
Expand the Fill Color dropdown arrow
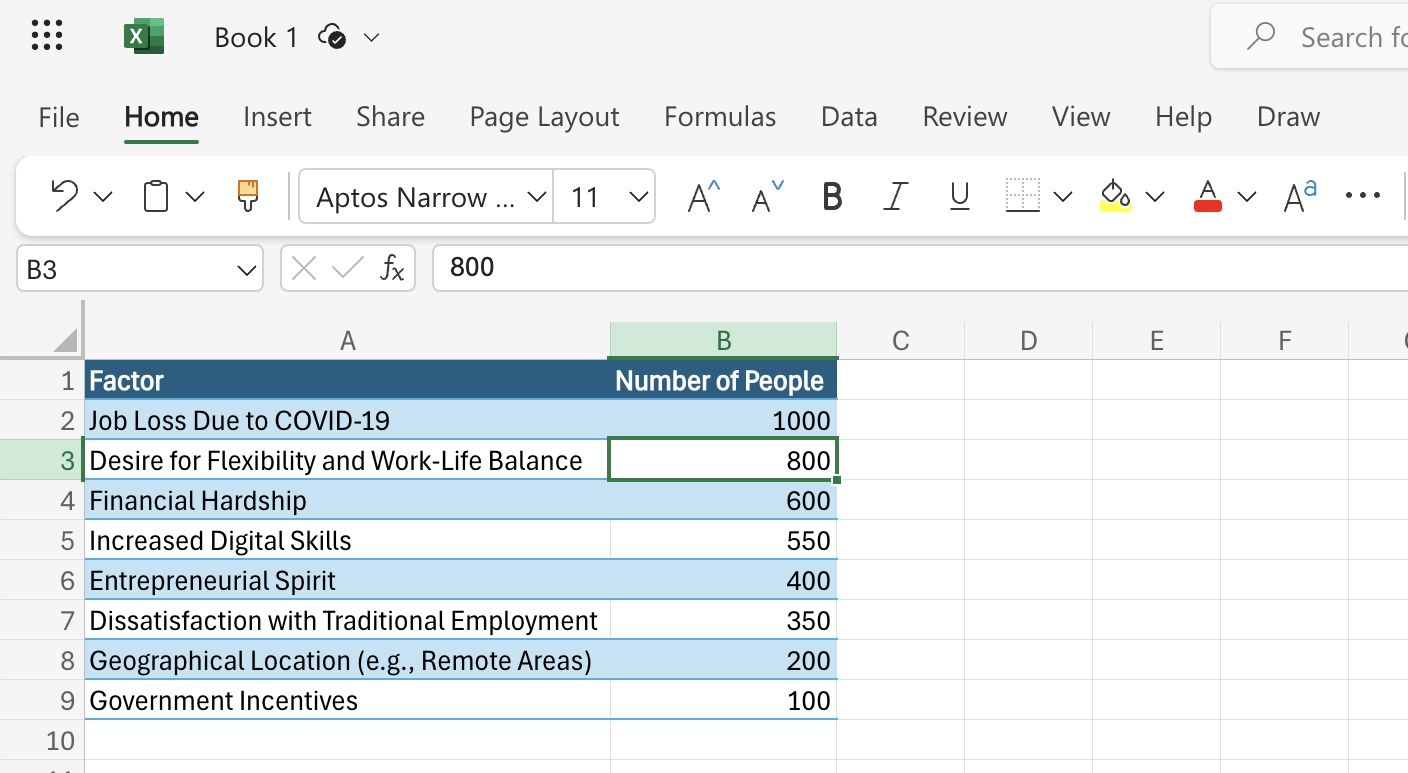coord(1155,196)
